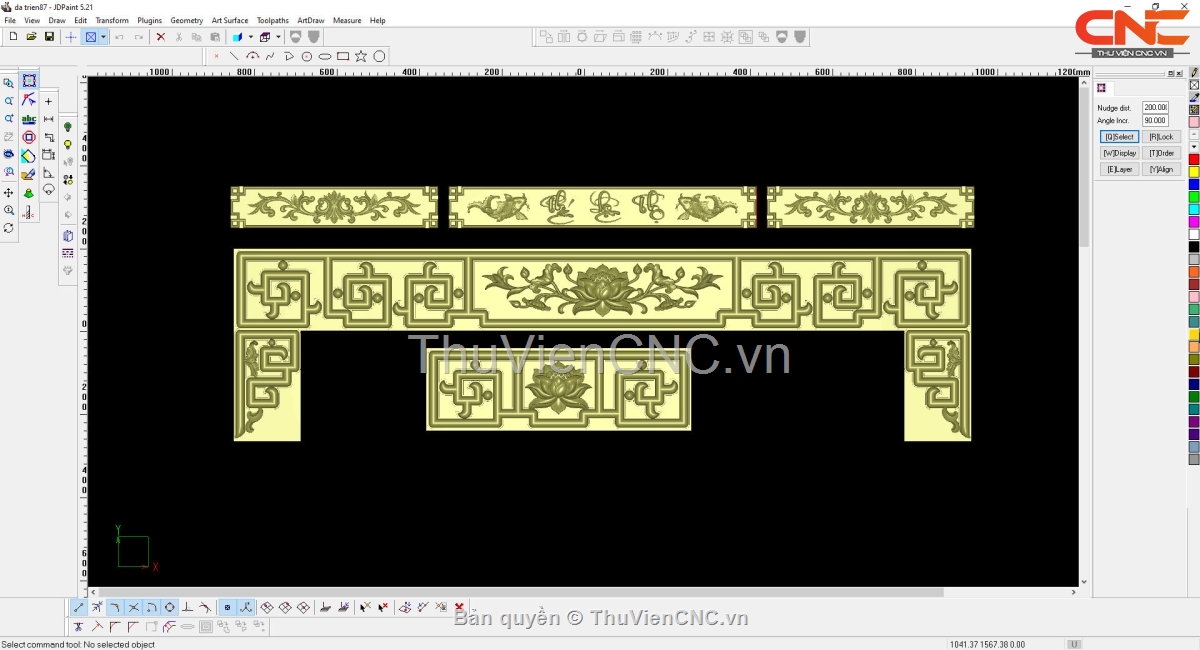Choose the ellipse drawing tool

click(x=325, y=57)
